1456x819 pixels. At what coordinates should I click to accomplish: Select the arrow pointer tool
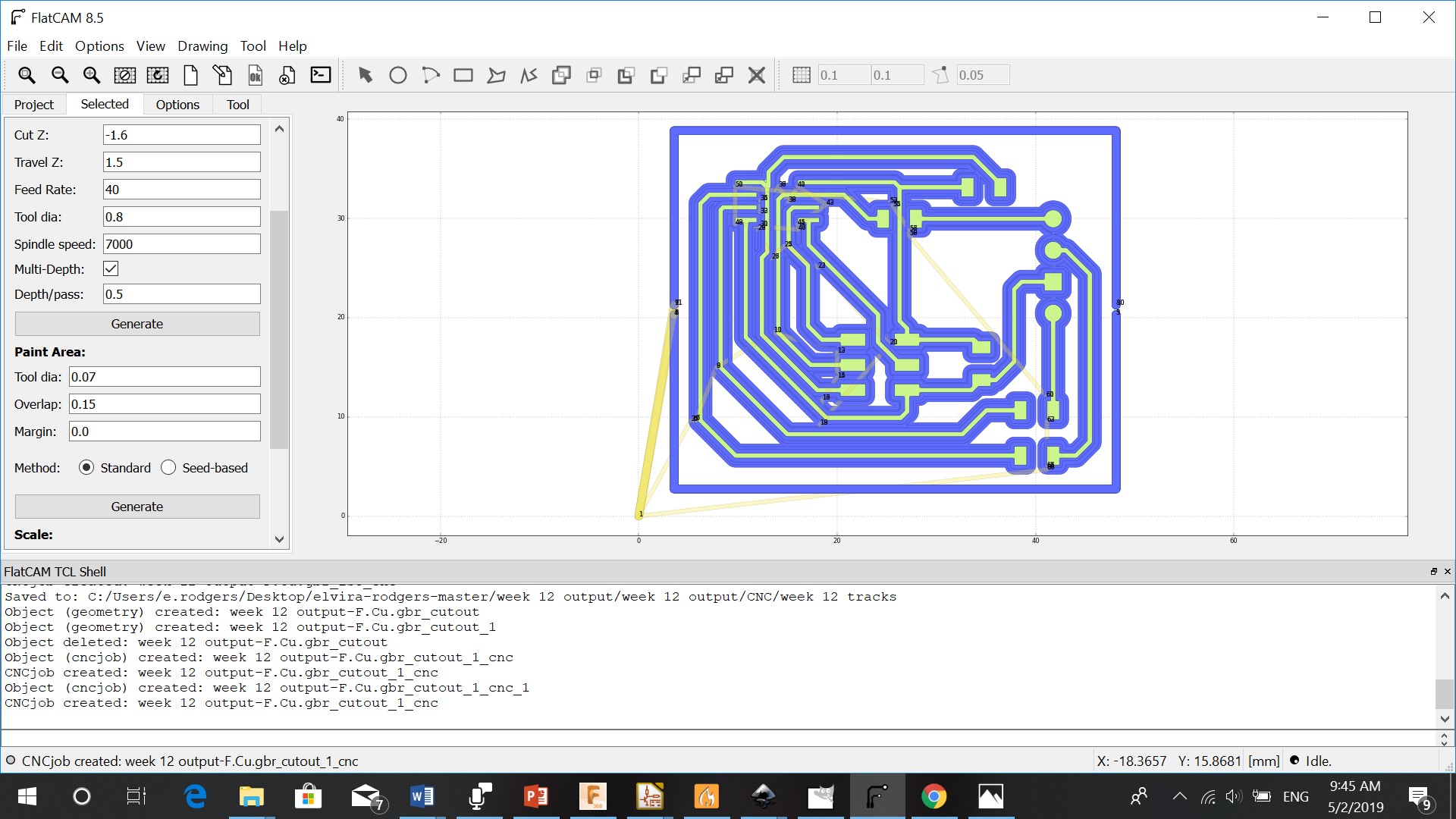pos(366,75)
